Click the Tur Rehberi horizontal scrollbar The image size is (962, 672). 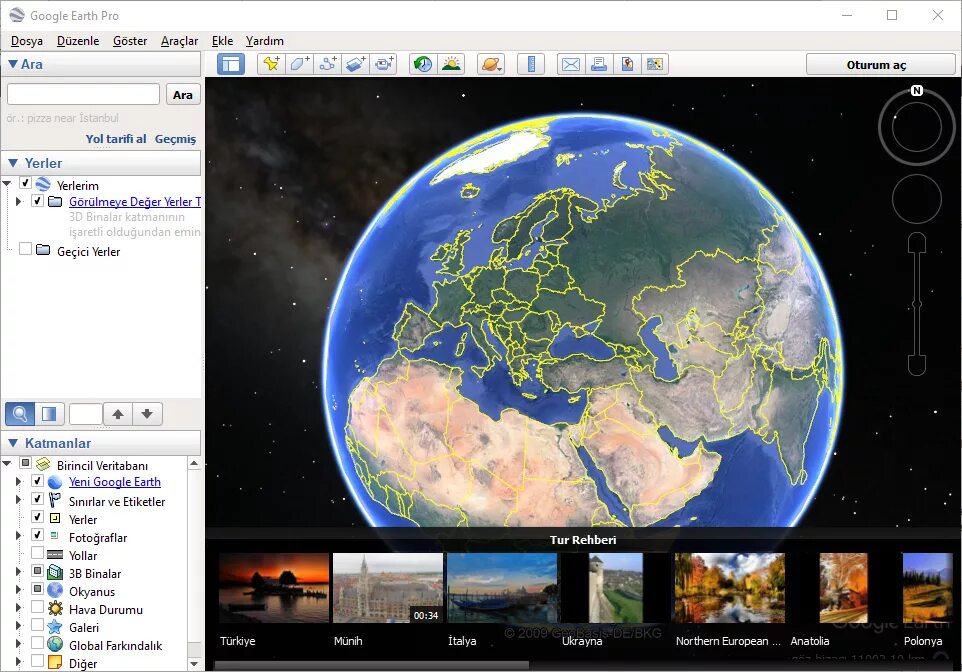[371, 665]
